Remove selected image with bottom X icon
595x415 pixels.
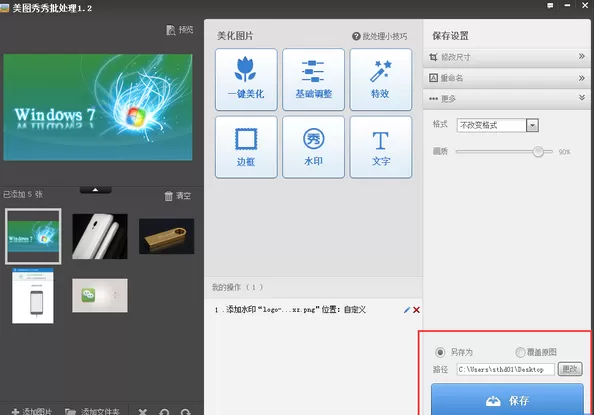[143, 412]
